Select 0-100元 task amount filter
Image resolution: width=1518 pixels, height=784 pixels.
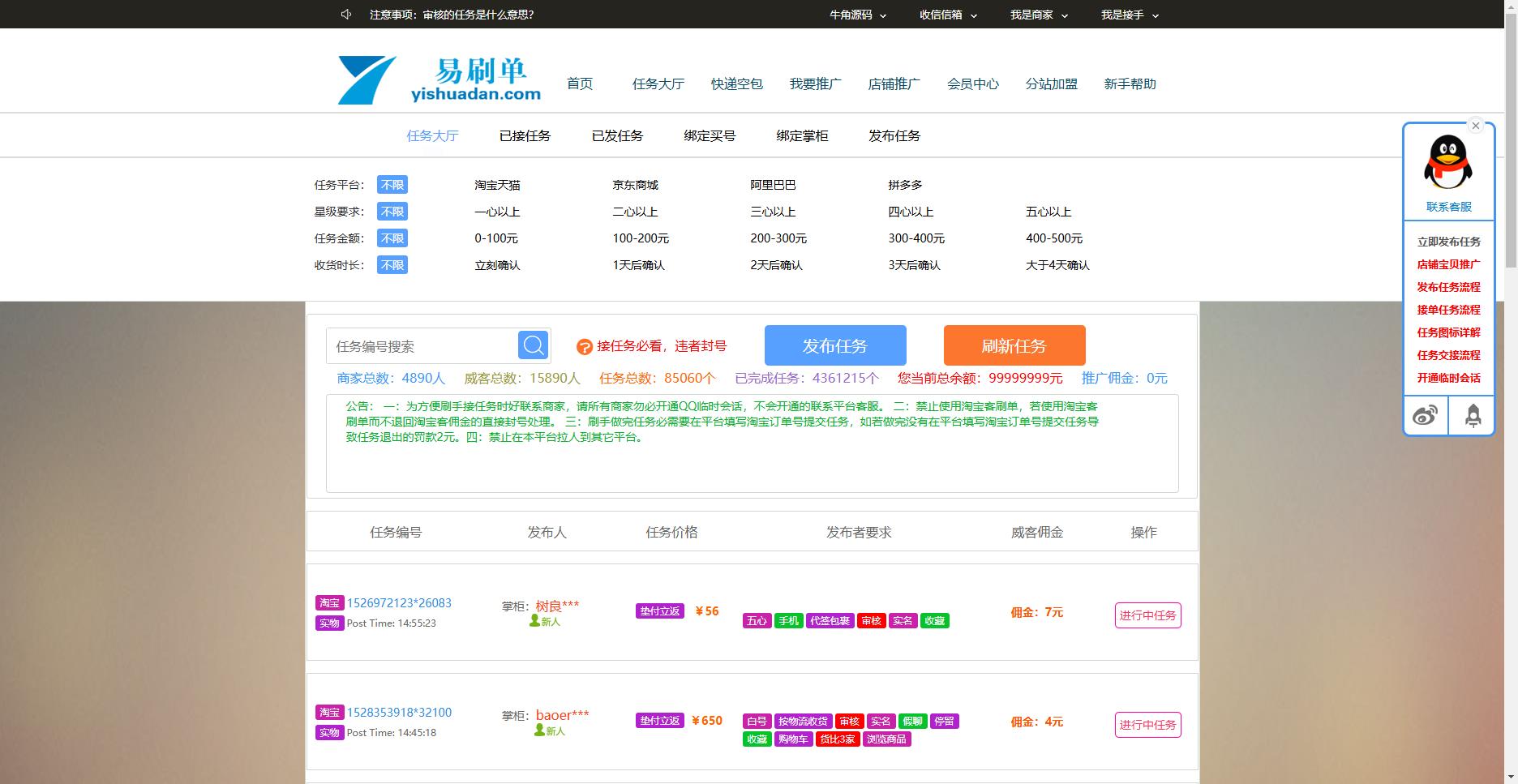tap(495, 238)
